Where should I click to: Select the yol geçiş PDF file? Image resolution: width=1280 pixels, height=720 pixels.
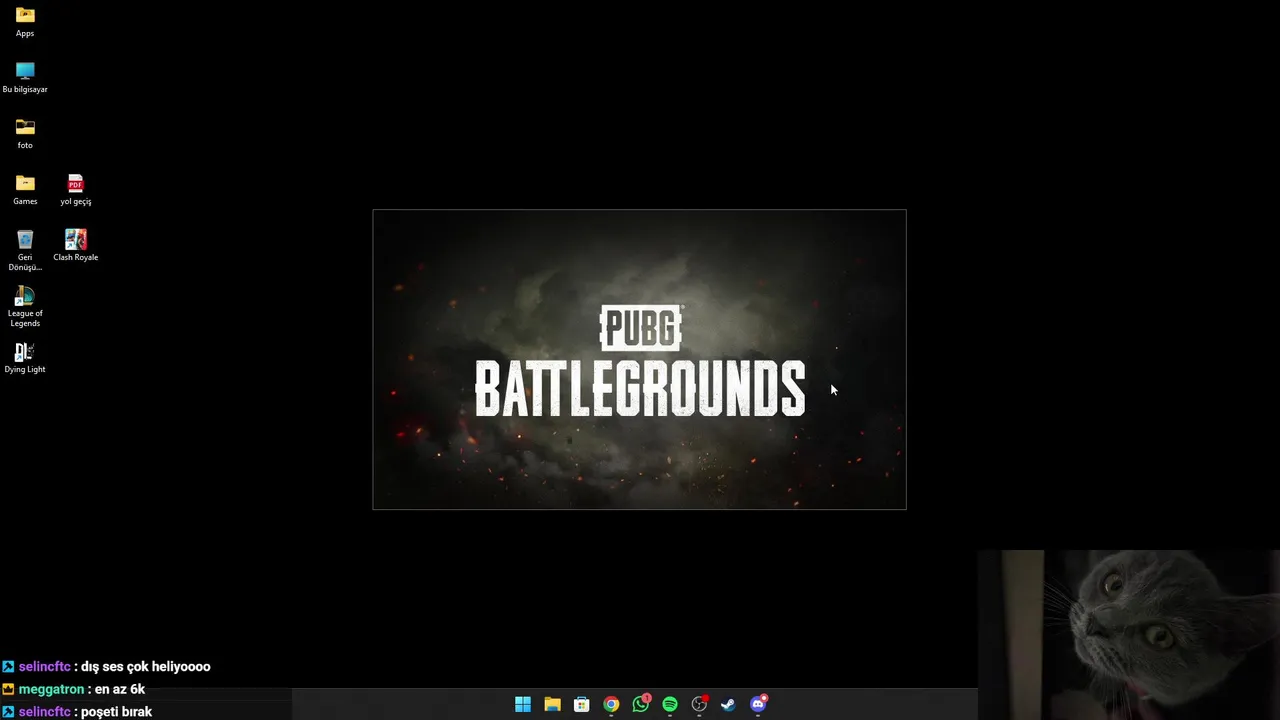pos(76,189)
